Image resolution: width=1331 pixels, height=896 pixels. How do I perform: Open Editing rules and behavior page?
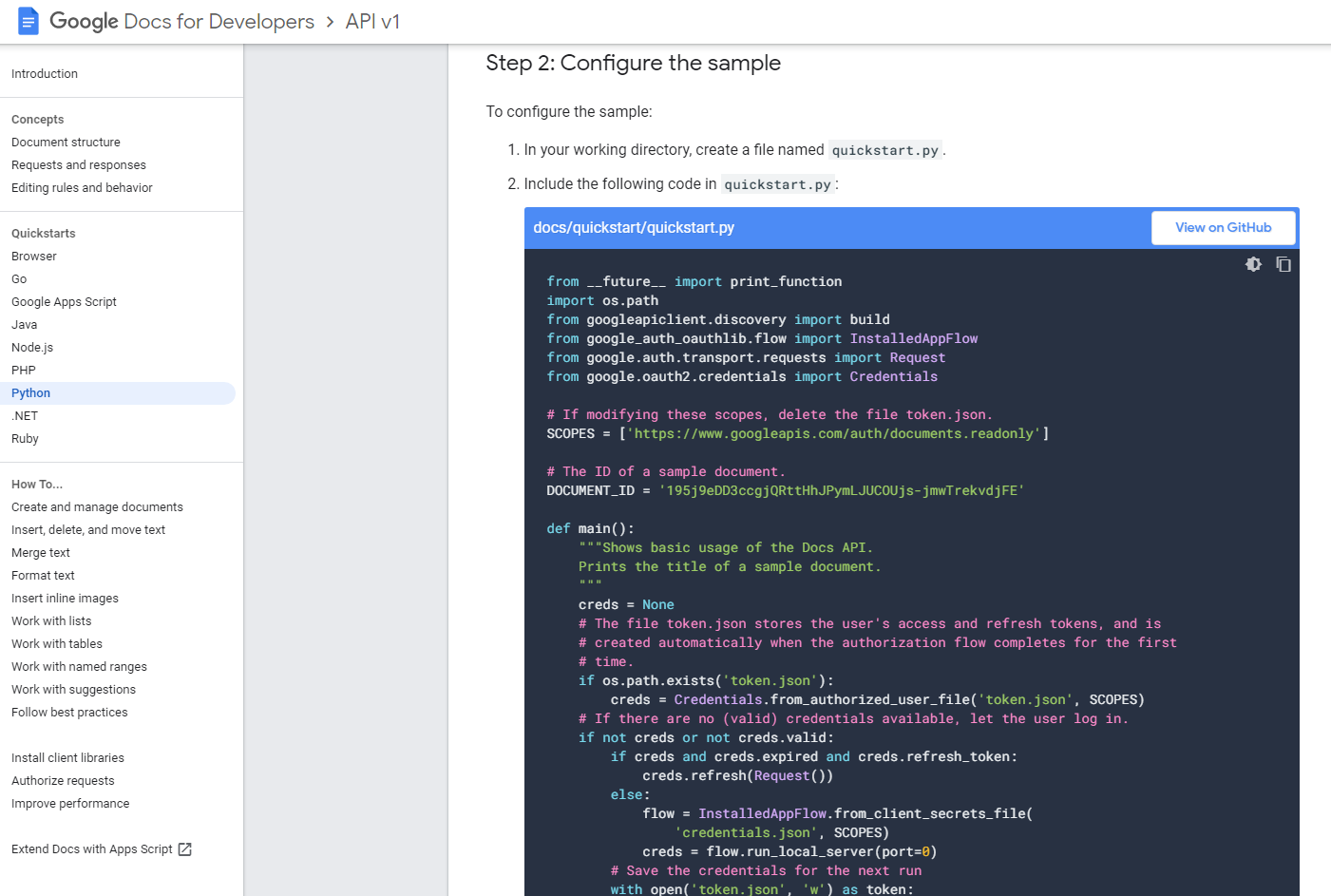point(82,188)
